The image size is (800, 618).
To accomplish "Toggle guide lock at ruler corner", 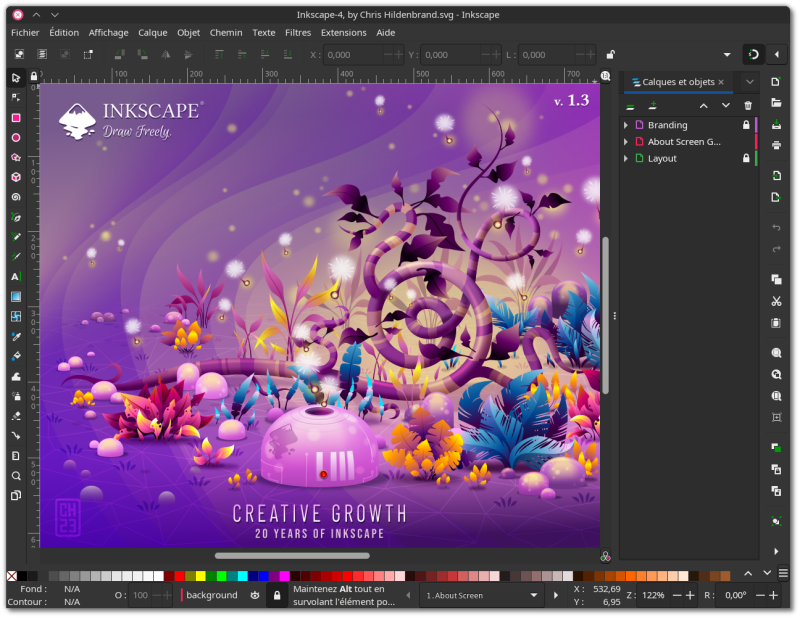I will pos(34,77).
